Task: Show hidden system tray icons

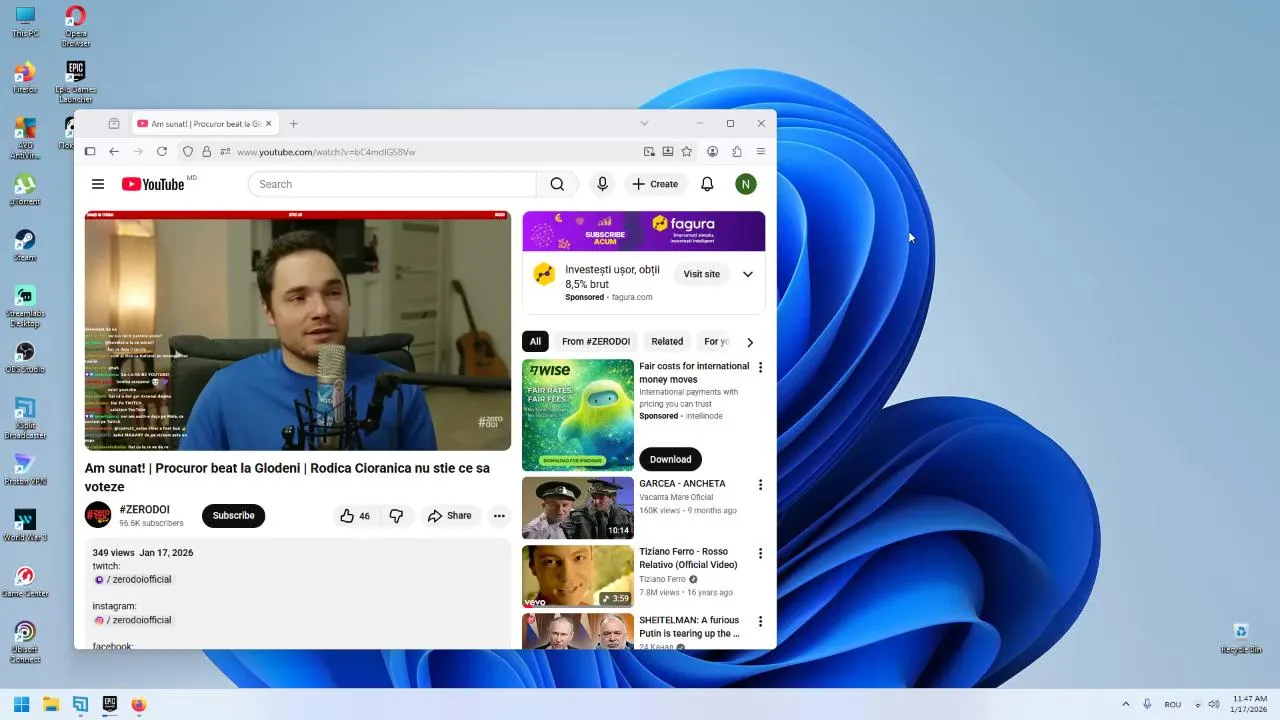Action: coord(1125,704)
